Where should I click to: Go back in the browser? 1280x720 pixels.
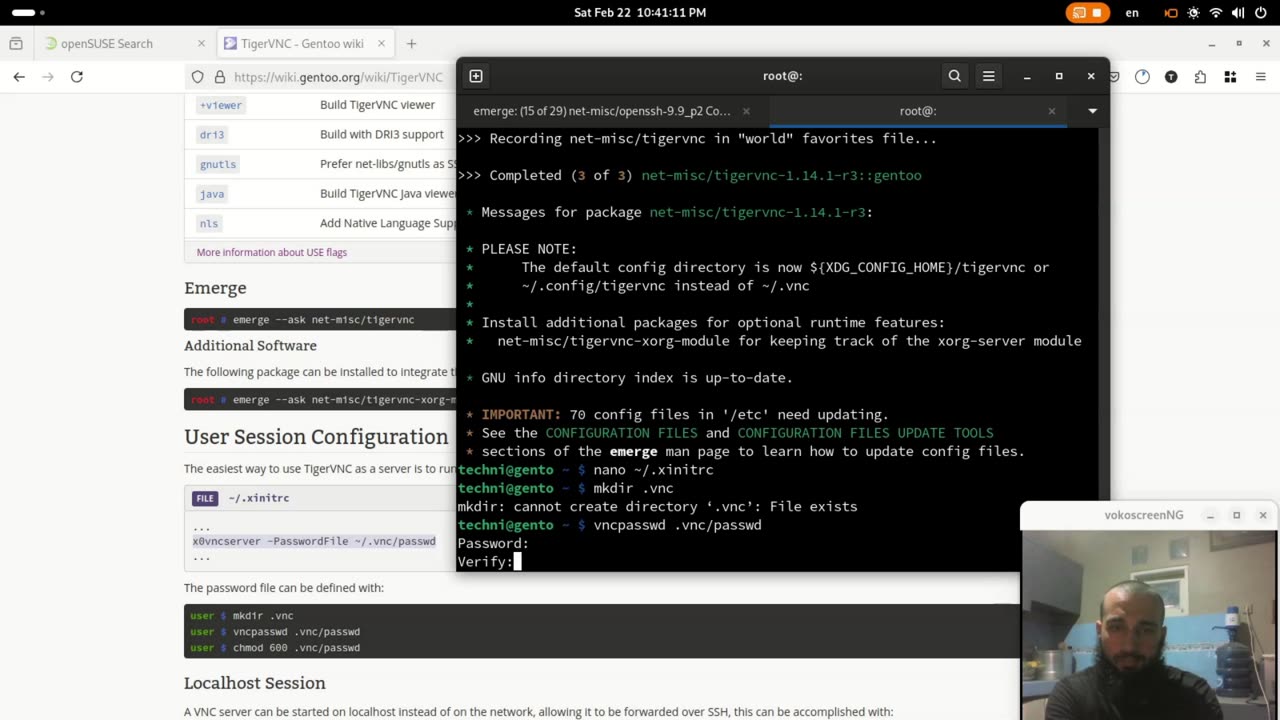19,77
